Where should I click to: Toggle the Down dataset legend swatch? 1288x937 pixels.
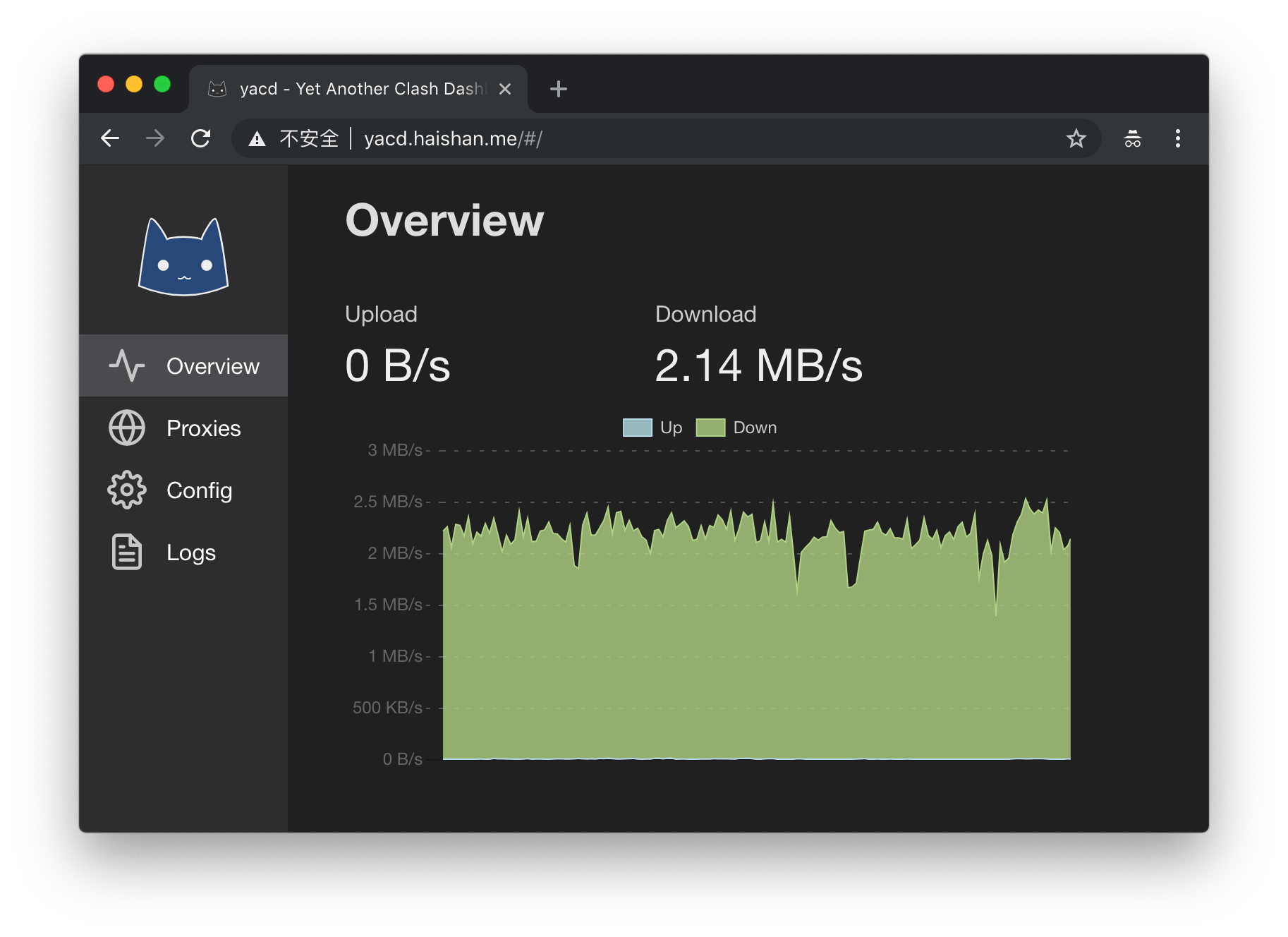click(710, 428)
